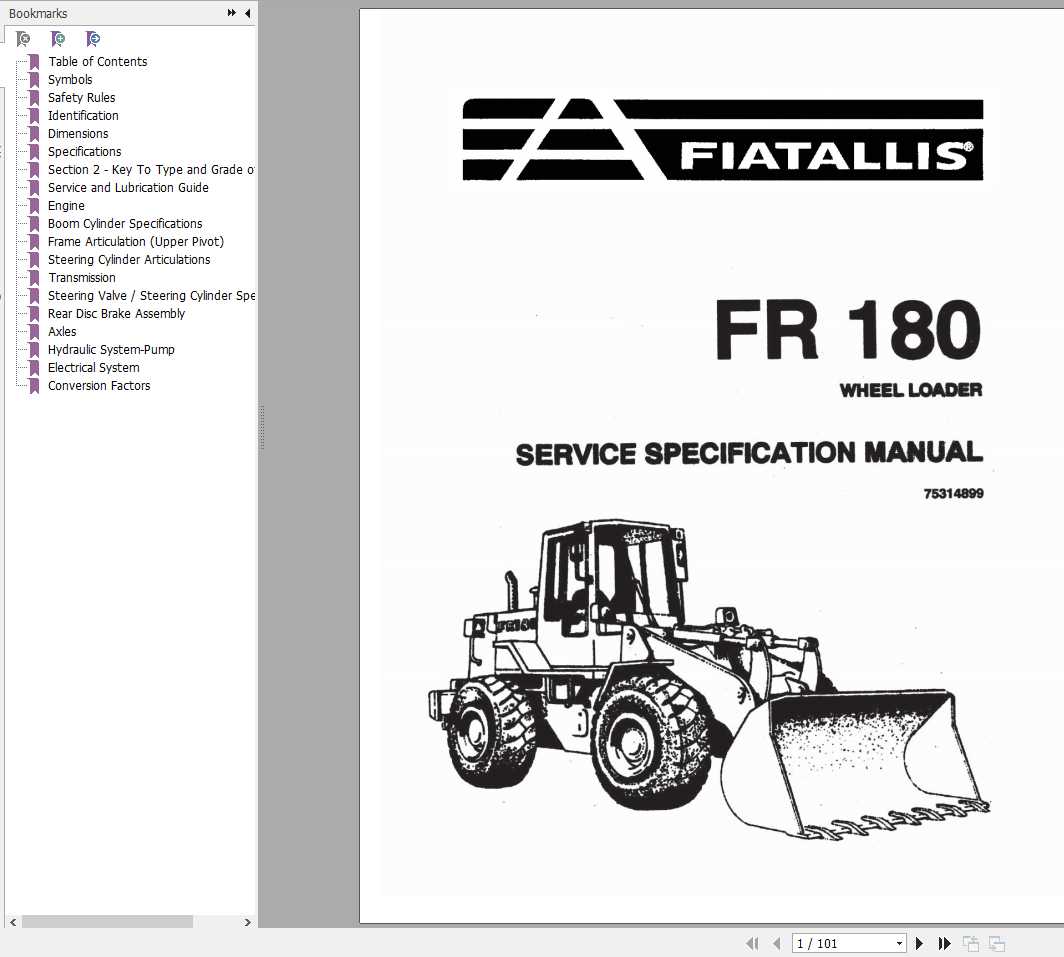Open the Hydraulic System-Pump bookmark

click(110, 349)
